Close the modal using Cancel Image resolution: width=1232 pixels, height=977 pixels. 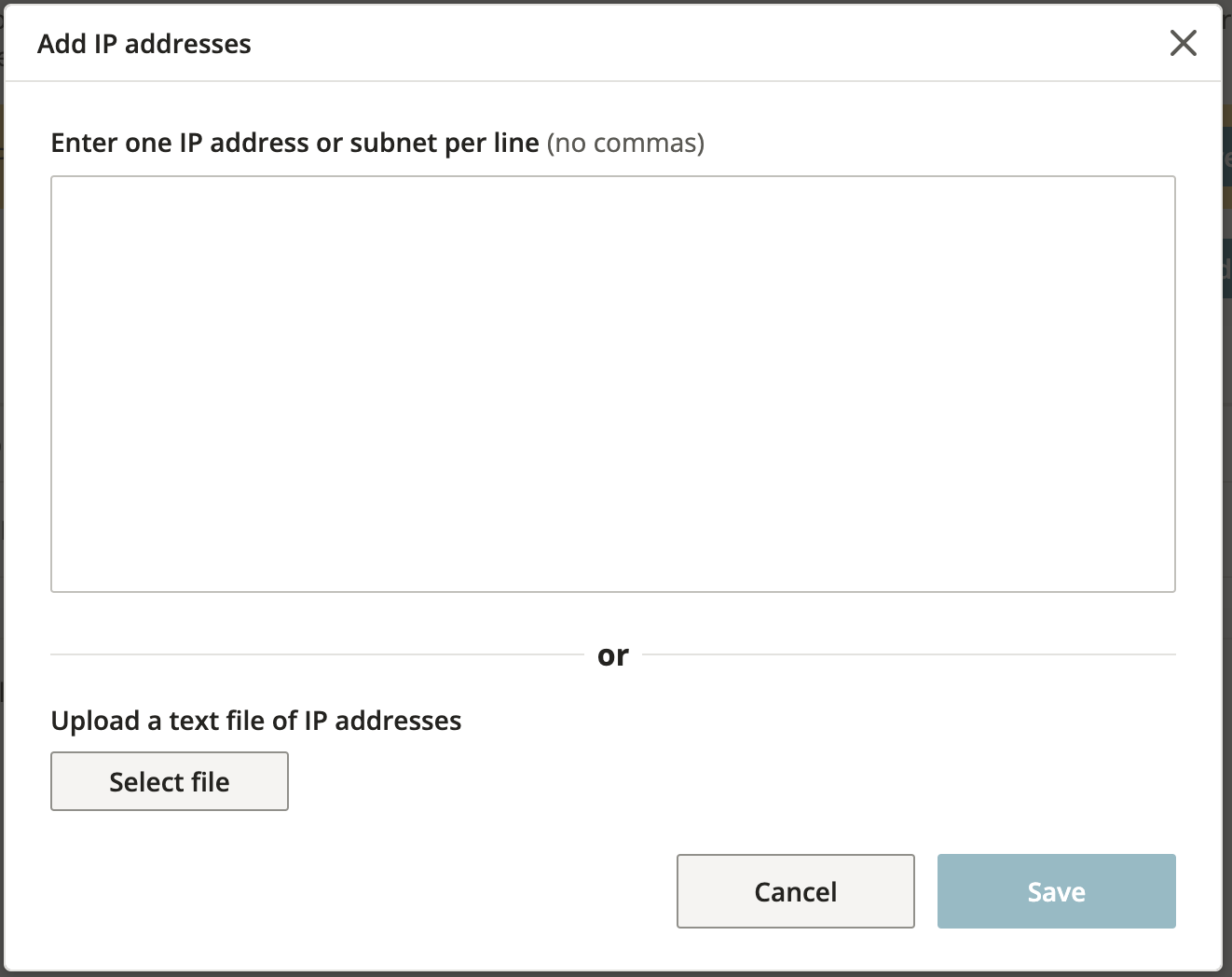[x=795, y=891]
